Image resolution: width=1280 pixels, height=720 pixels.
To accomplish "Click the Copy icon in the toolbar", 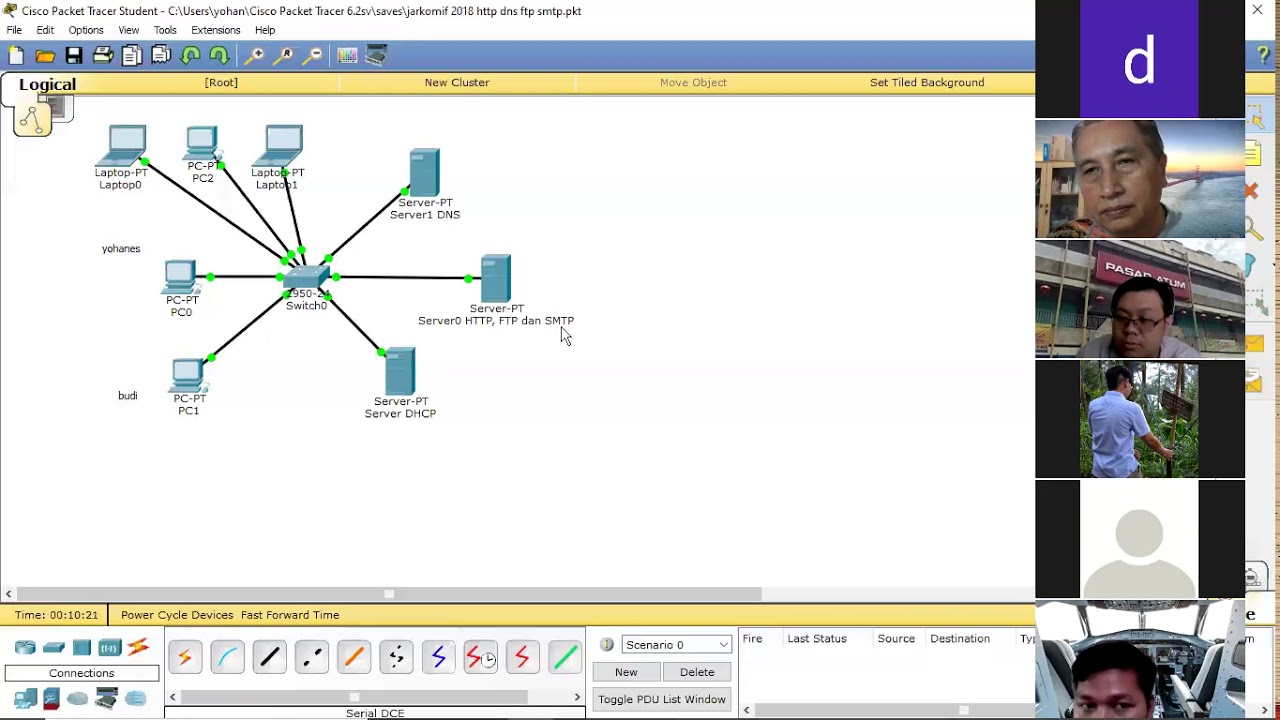I will pyautogui.click(x=132, y=56).
